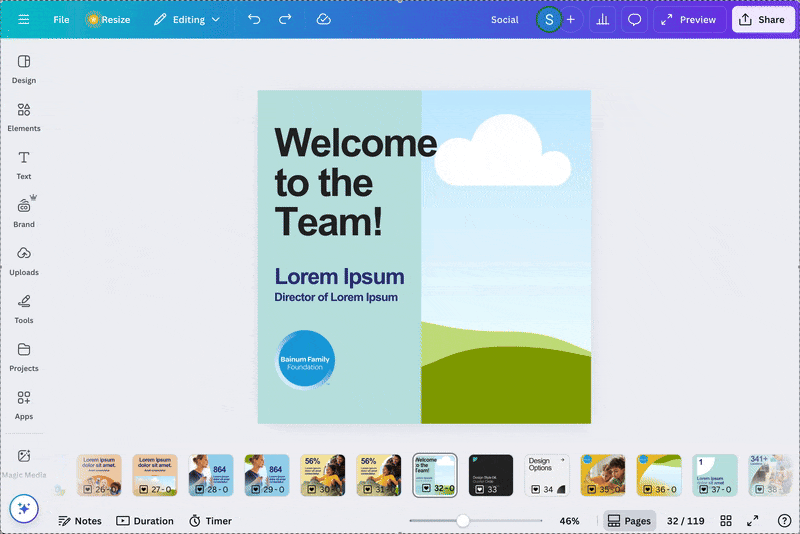
Task: Select the white cloud graphic
Action: click(x=503, y=150)
